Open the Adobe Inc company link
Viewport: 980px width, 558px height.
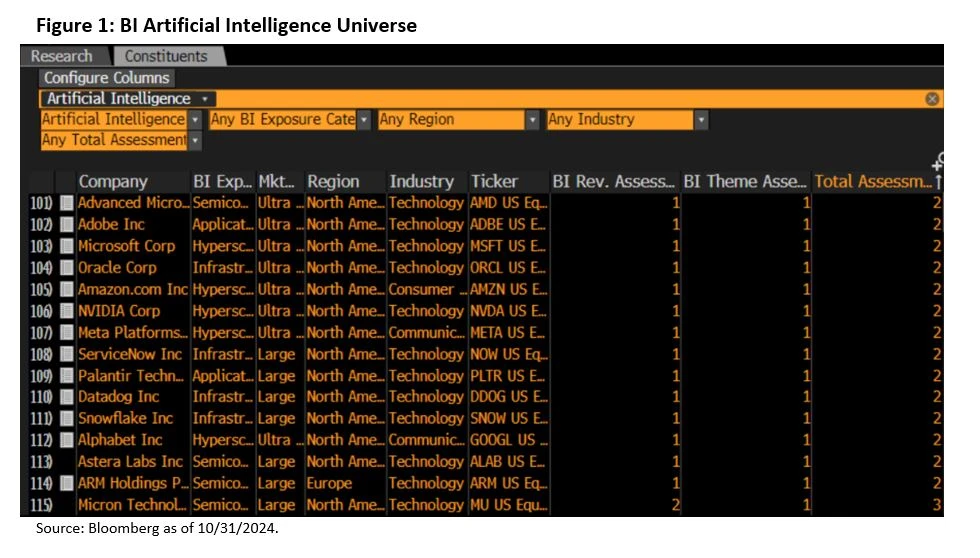(x=111, y=225)
